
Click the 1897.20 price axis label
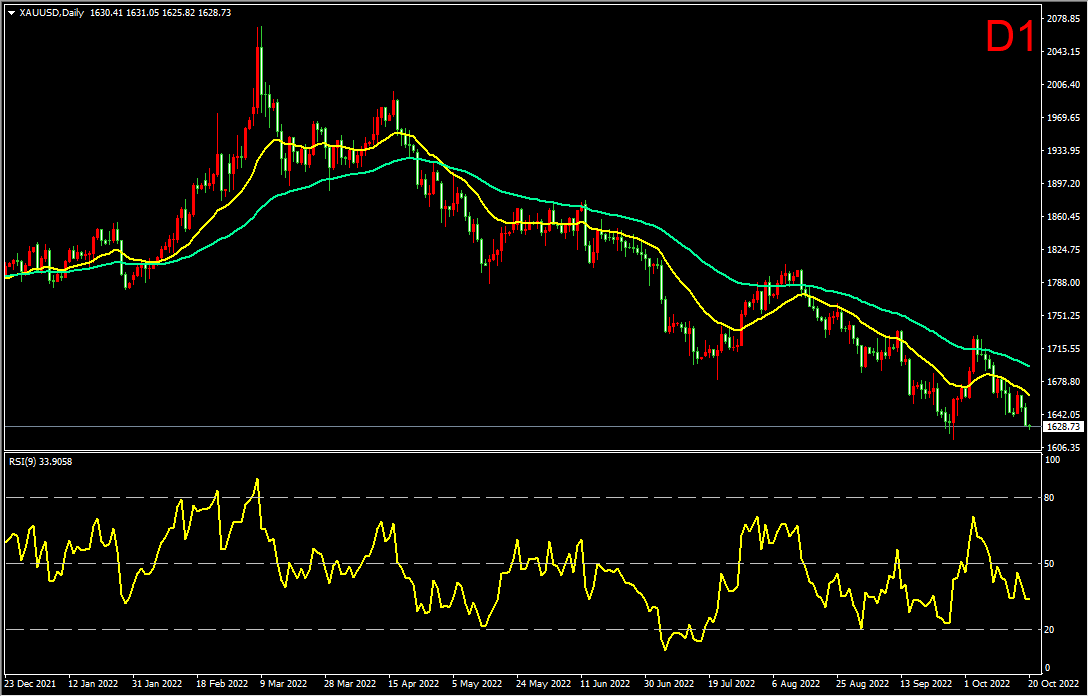pyautogui.click(x=1063, y=184)
